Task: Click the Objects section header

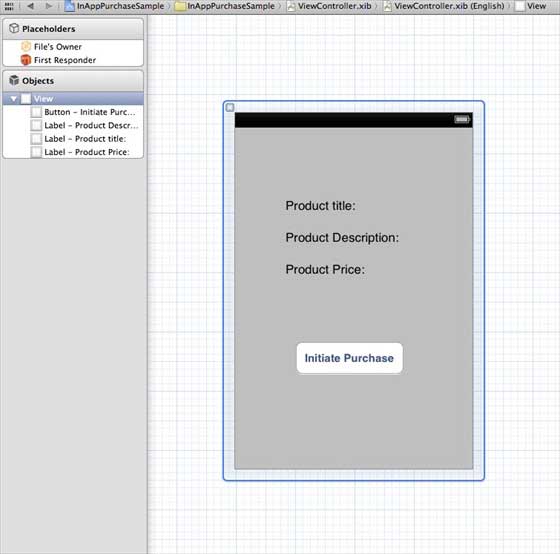Action: [73, 81]
